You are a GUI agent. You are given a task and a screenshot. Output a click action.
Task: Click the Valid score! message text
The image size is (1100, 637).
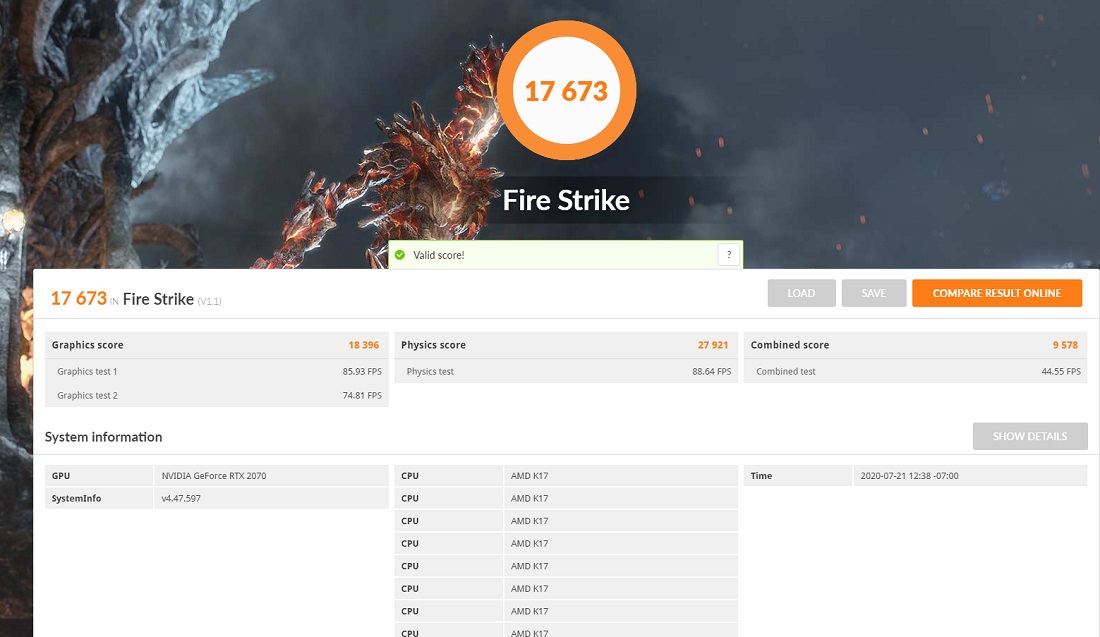pos(440,255)
